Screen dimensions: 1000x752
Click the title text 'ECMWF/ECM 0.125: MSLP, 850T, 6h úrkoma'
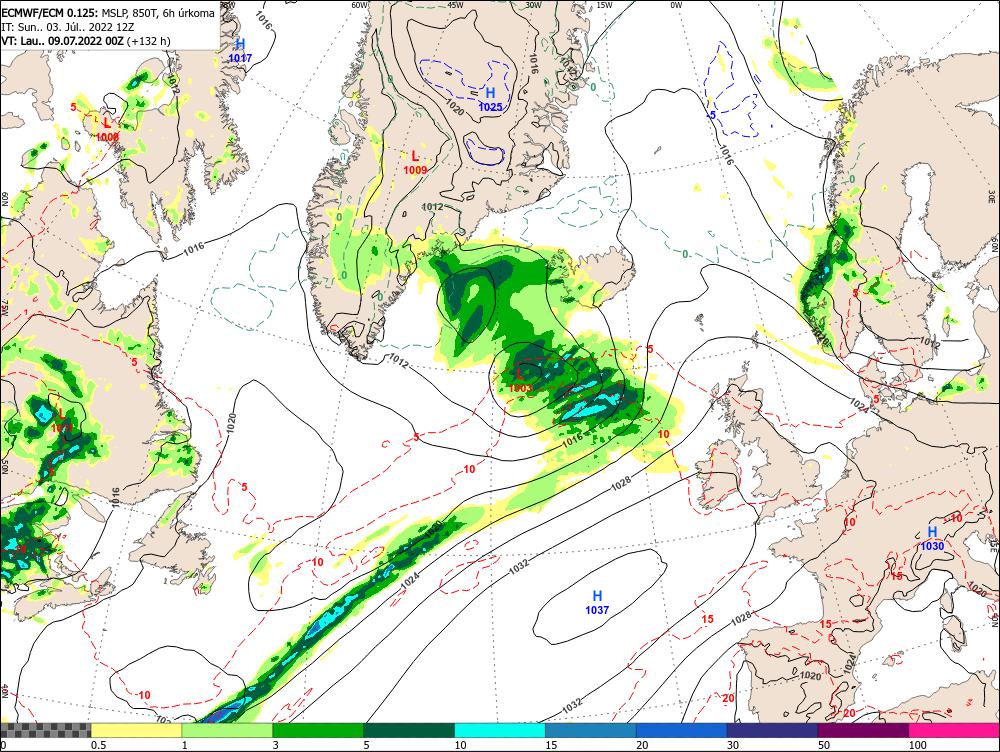(x=108, y=13)
